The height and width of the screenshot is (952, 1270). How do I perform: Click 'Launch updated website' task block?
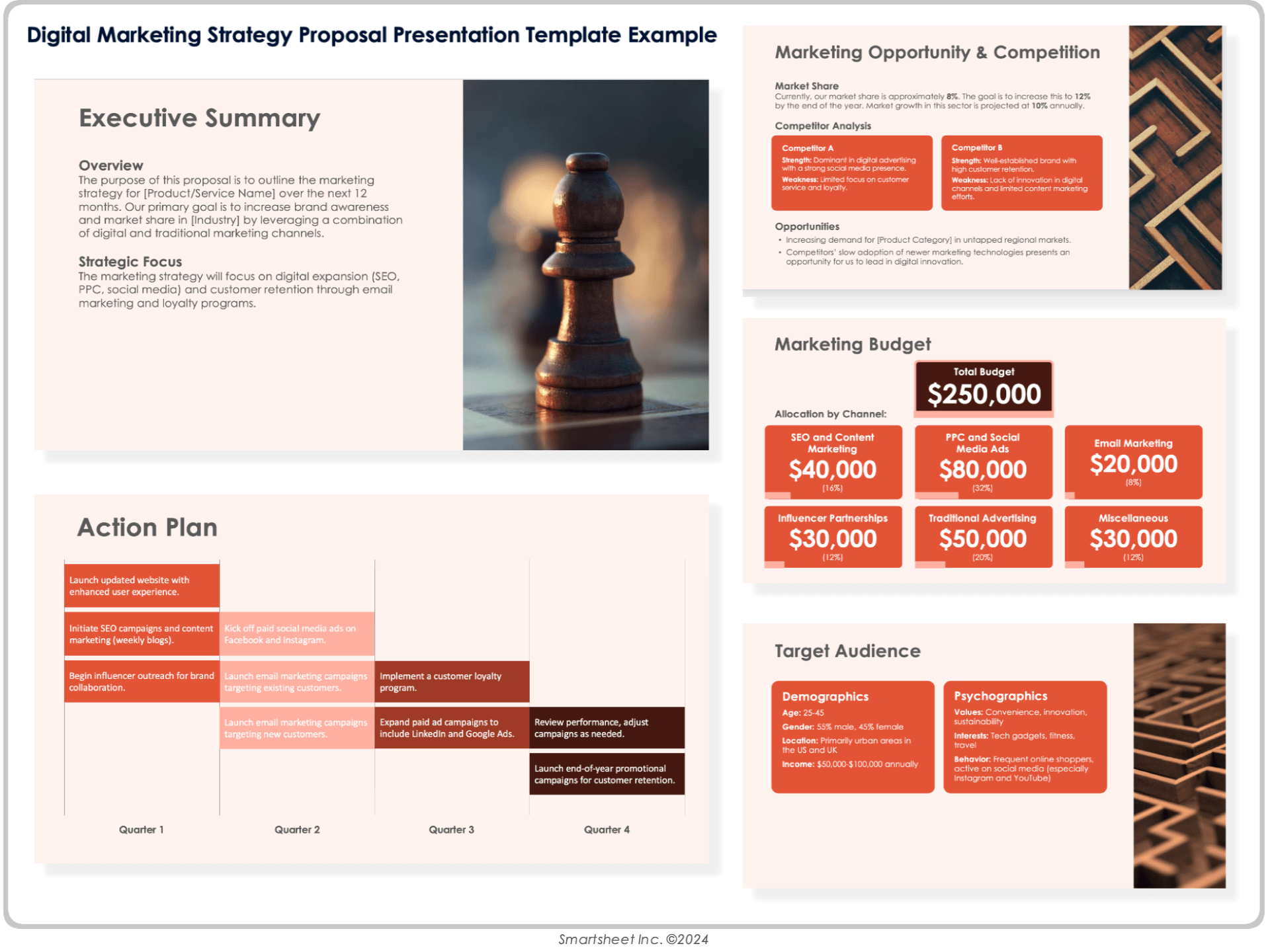(x=142, y=586)
